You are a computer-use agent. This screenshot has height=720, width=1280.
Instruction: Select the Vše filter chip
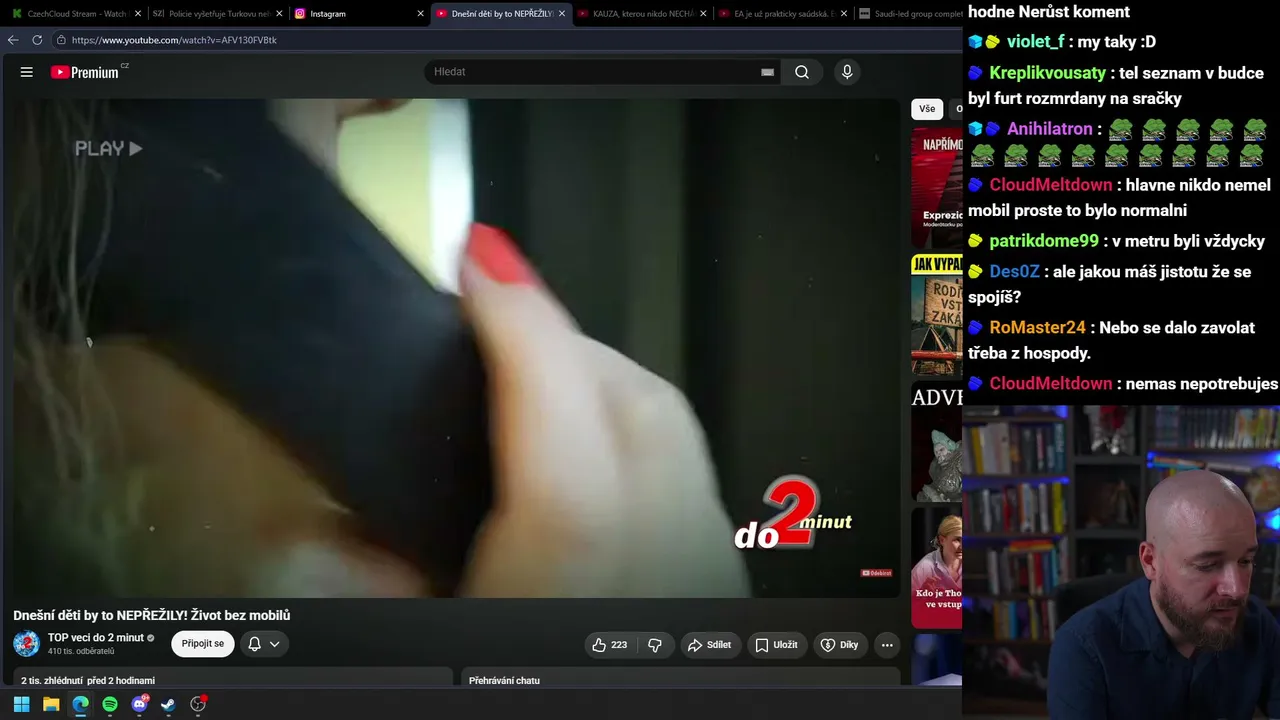[927, 109]
